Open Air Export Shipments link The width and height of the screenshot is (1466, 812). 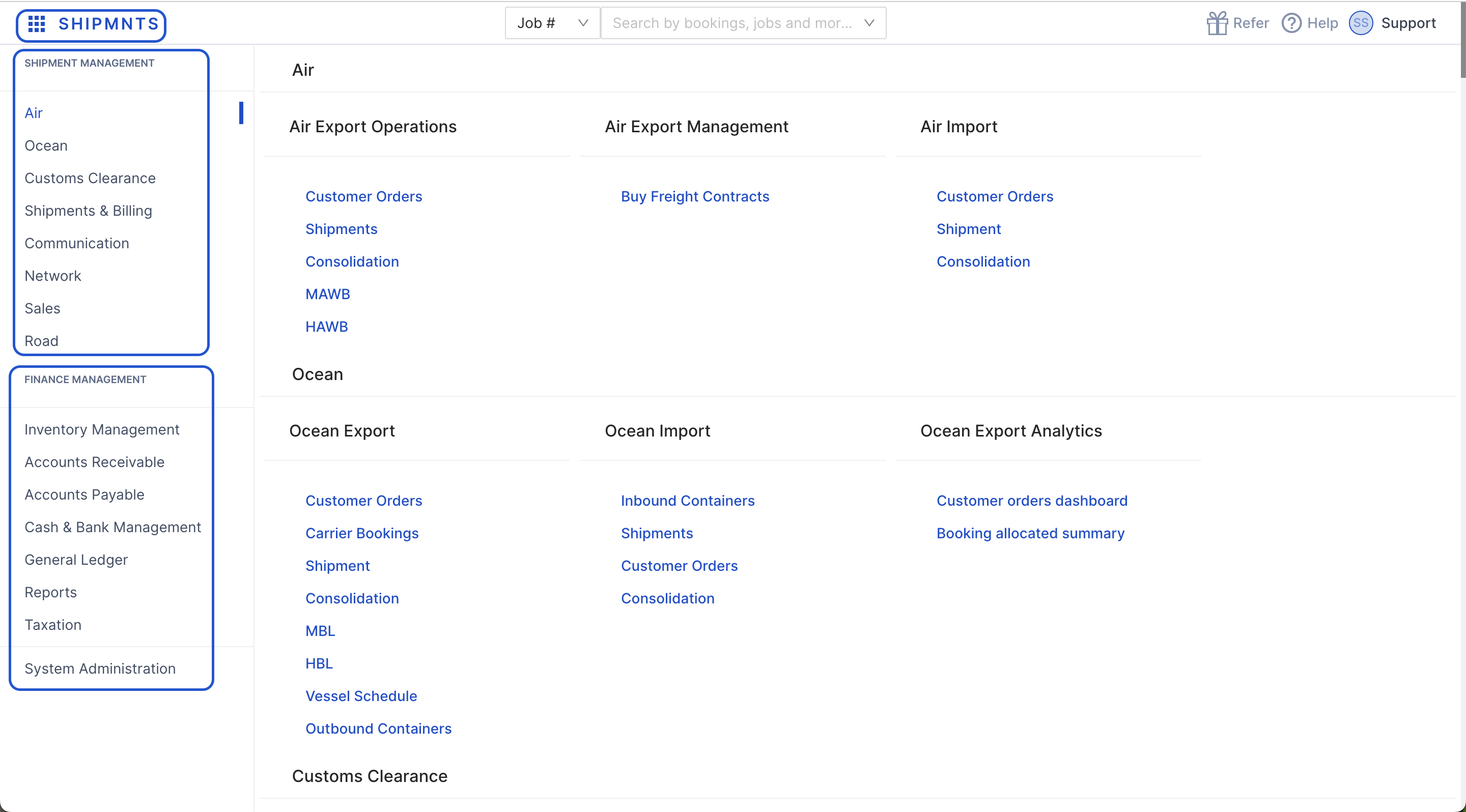pyautogui.click(x=342, y=228)
